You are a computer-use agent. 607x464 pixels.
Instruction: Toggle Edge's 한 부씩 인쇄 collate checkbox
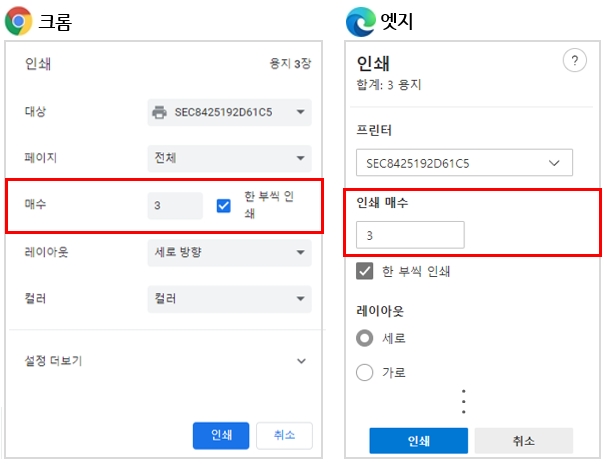tap(366, 272)
